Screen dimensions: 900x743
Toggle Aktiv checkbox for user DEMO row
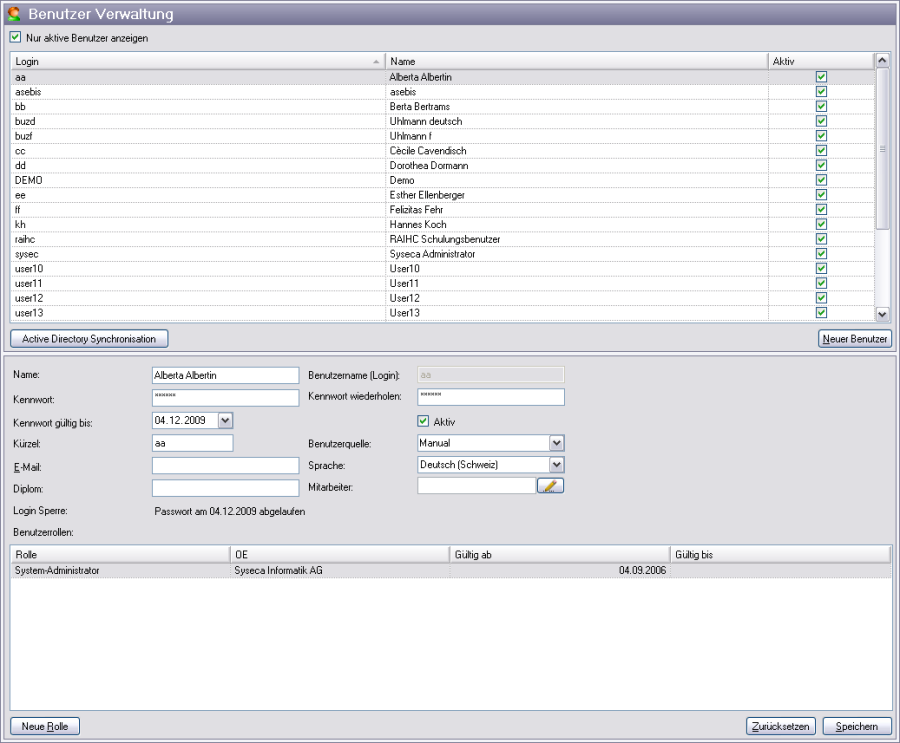[x=821, y=180]
